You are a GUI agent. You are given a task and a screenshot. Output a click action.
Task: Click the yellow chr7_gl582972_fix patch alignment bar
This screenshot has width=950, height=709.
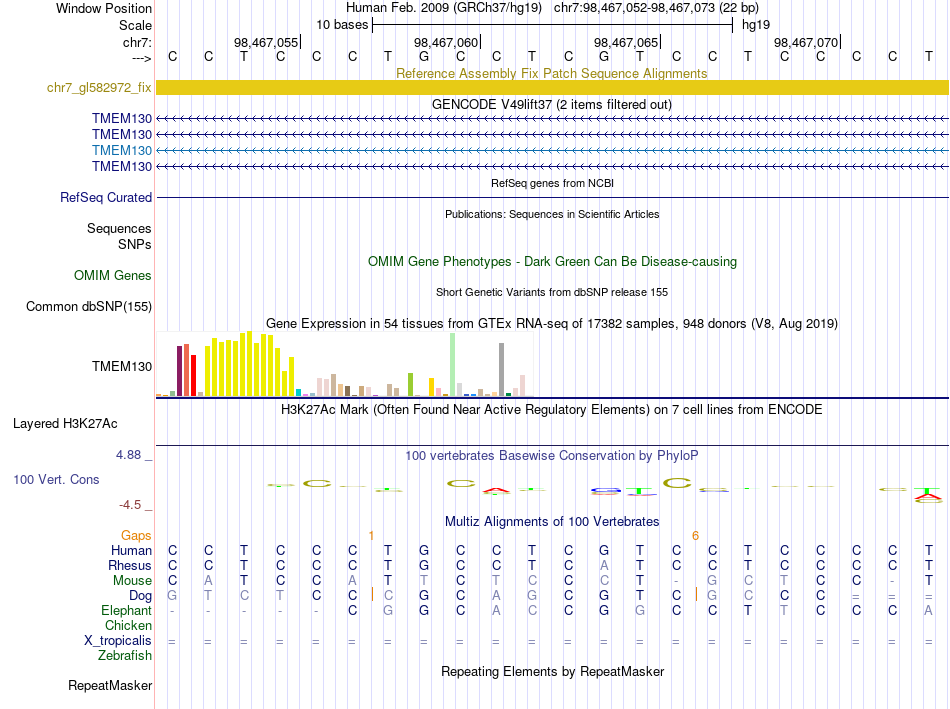coord(552,87)
